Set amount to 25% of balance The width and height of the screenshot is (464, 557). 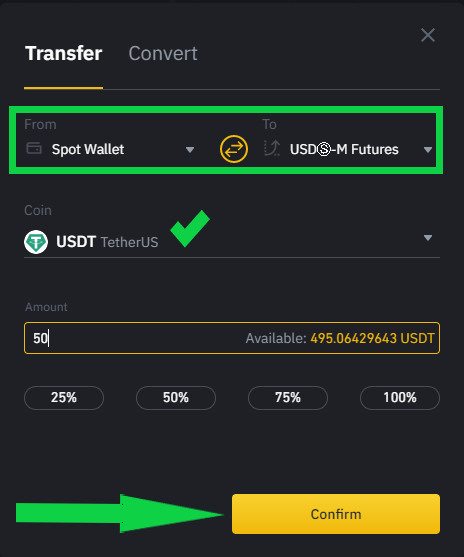coord(64,398)
